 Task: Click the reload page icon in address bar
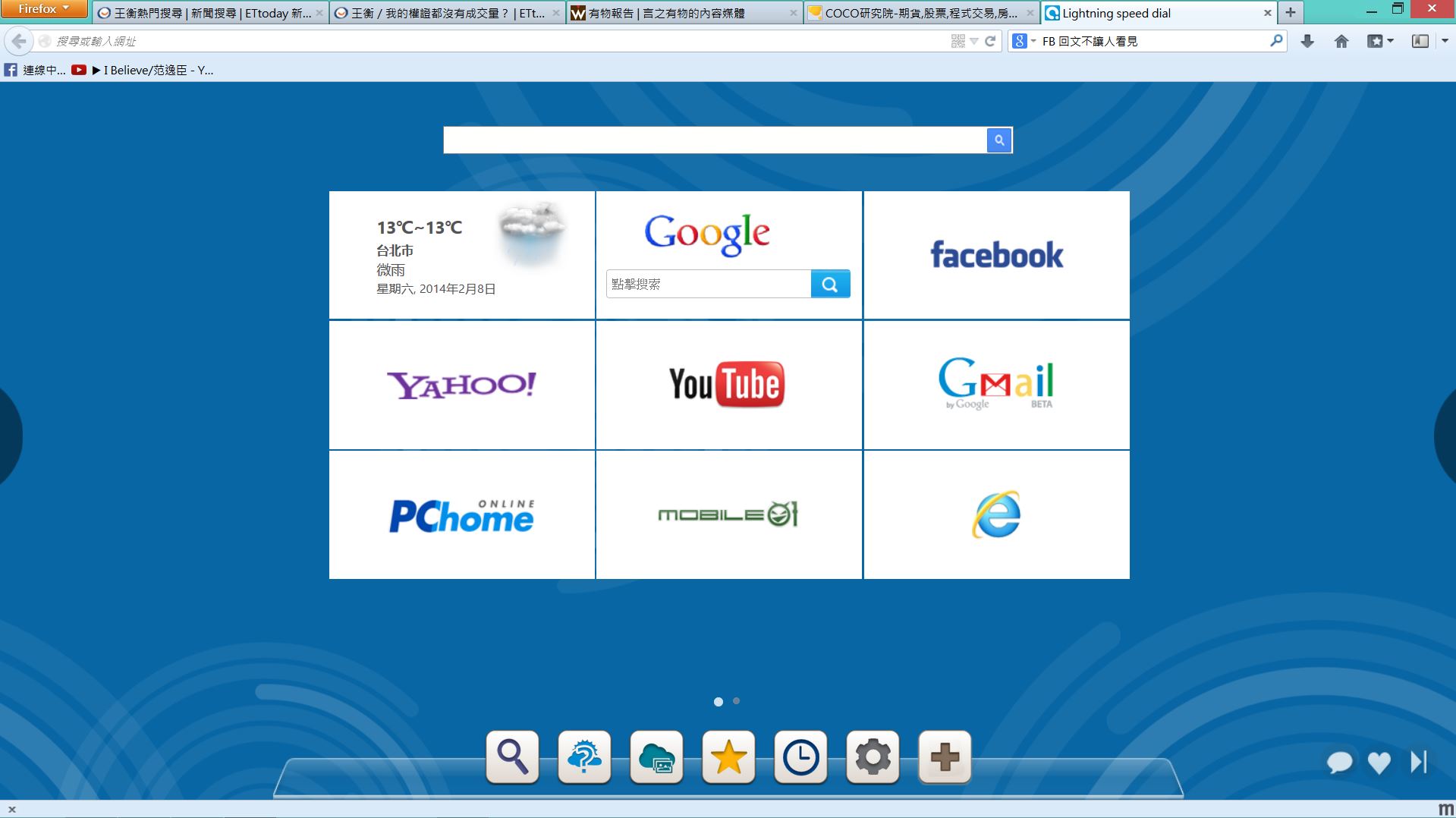(989, 41)
